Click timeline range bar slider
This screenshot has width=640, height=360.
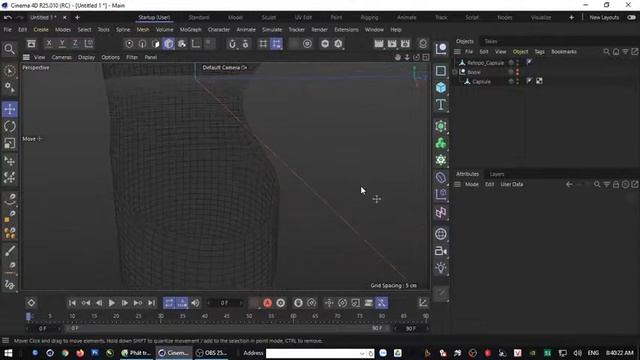(228, 328)
